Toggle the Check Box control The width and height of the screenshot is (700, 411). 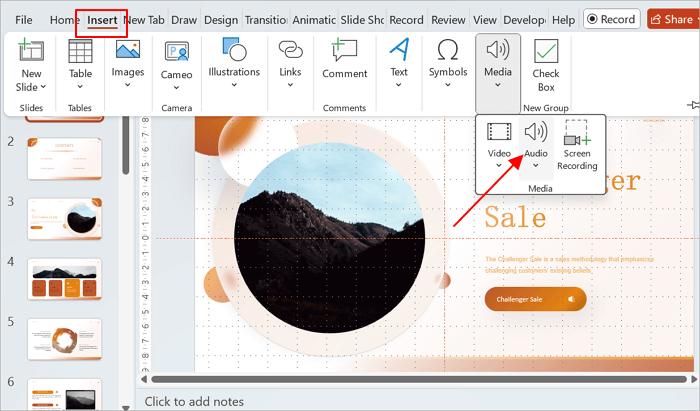pyautogui.click(x=546, y=52)
